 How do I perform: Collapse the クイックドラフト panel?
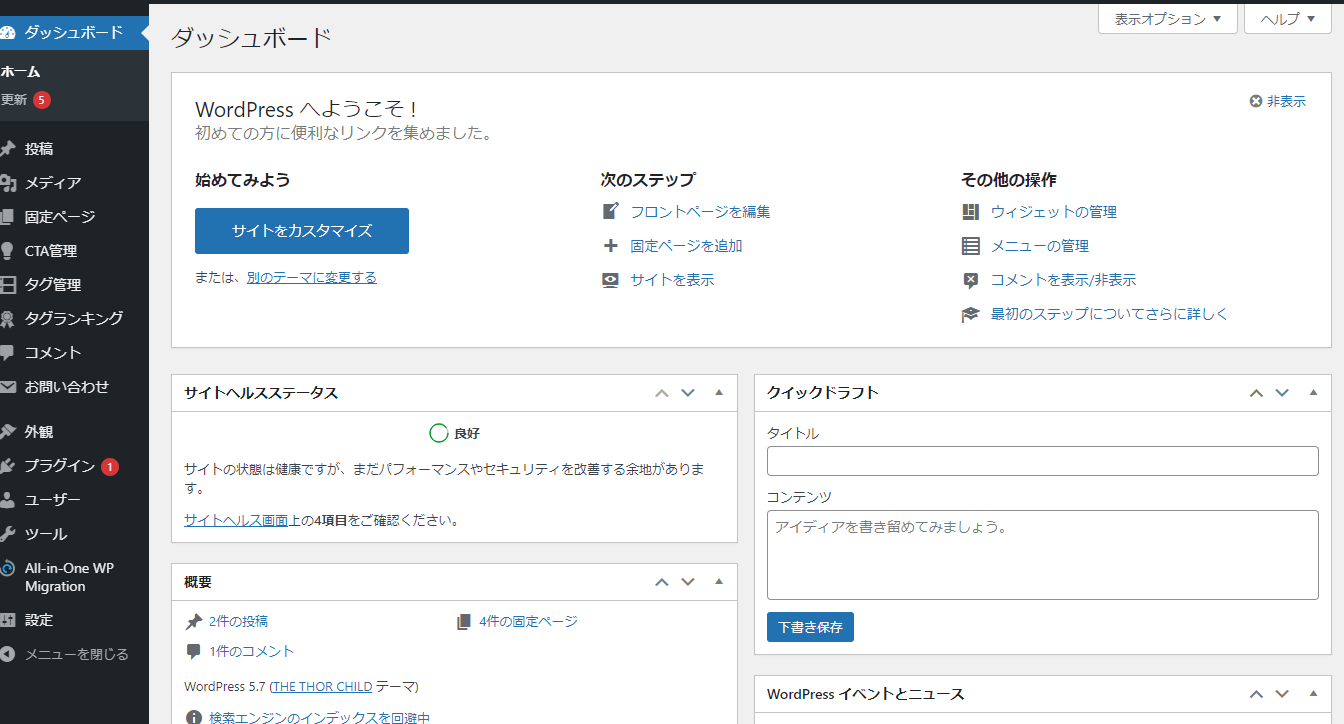click(x=1313, y=393)
